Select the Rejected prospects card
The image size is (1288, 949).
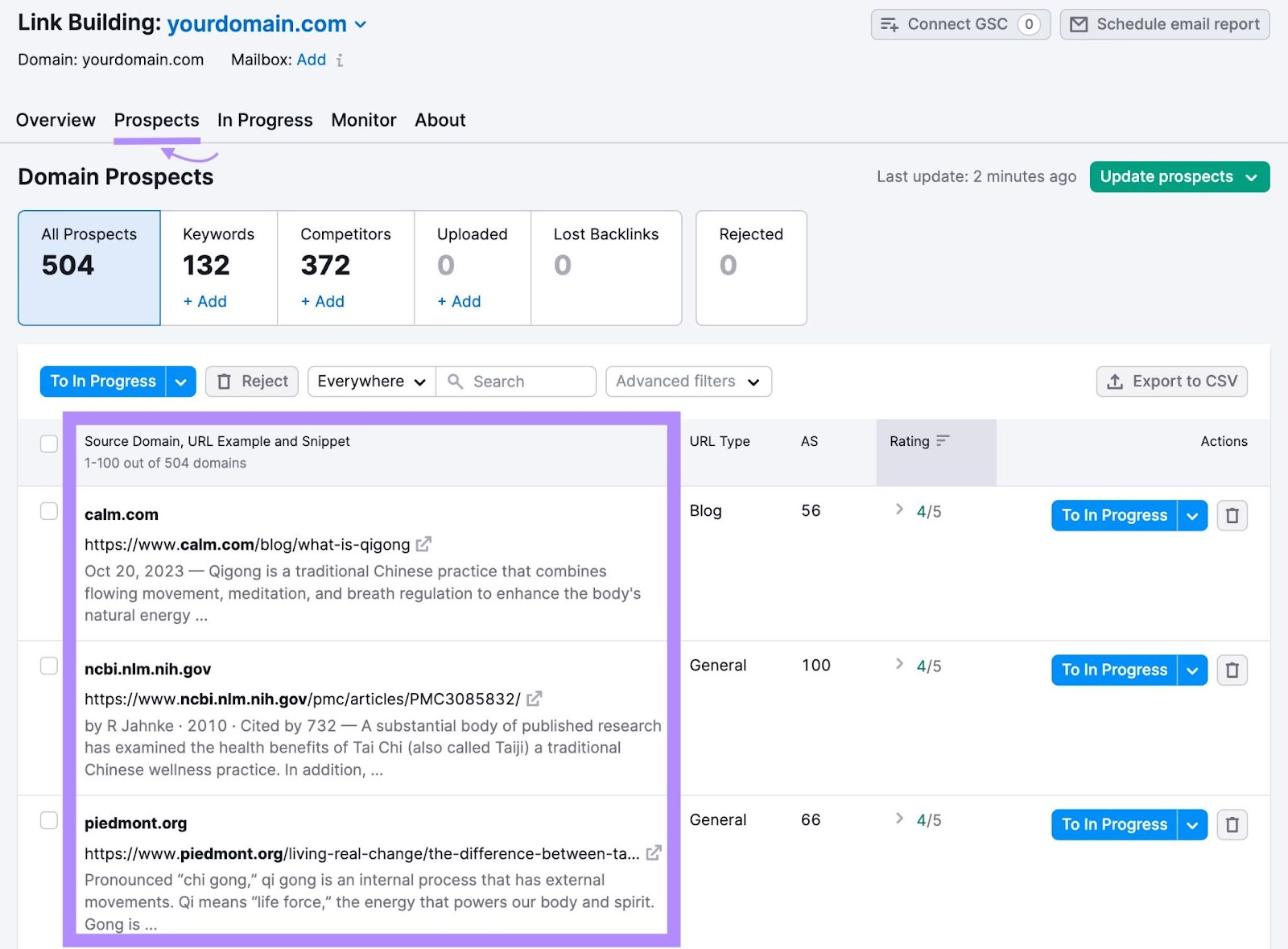(751, 268)
